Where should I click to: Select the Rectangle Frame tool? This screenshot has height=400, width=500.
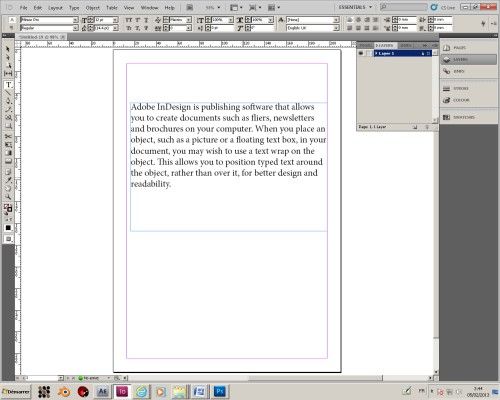tap(8, 117)
